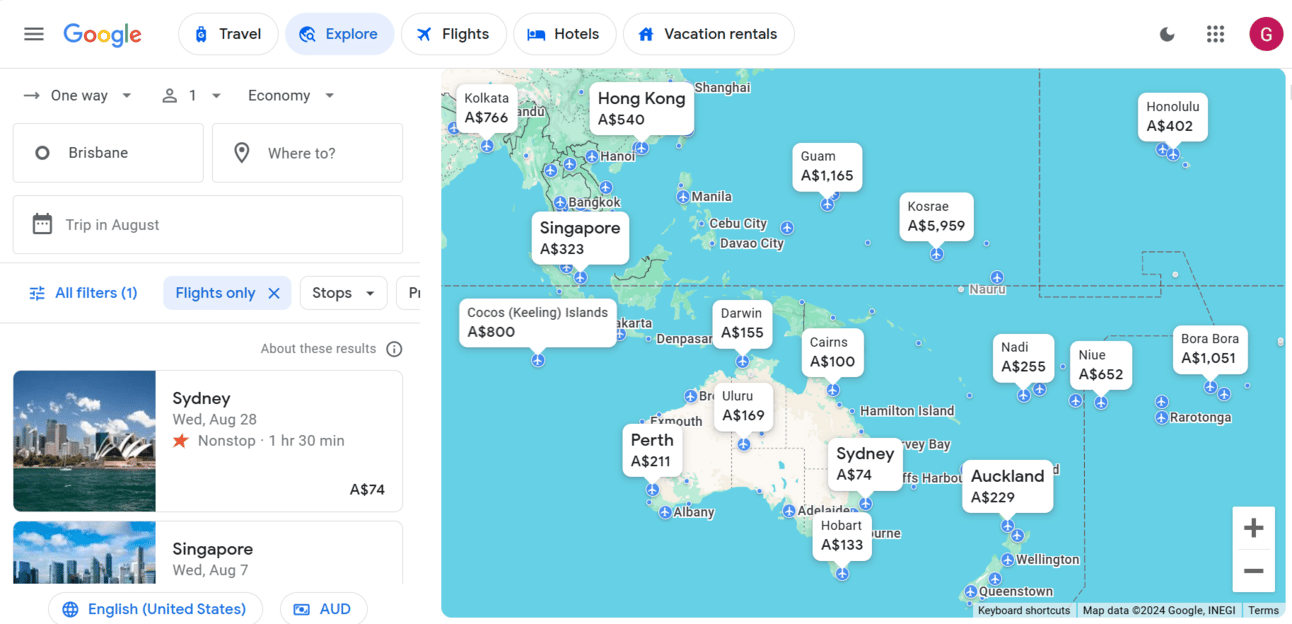Select Bora Bora A$1,051 map label
The image size is (1292, 624).
click(x=1210, y=349)
